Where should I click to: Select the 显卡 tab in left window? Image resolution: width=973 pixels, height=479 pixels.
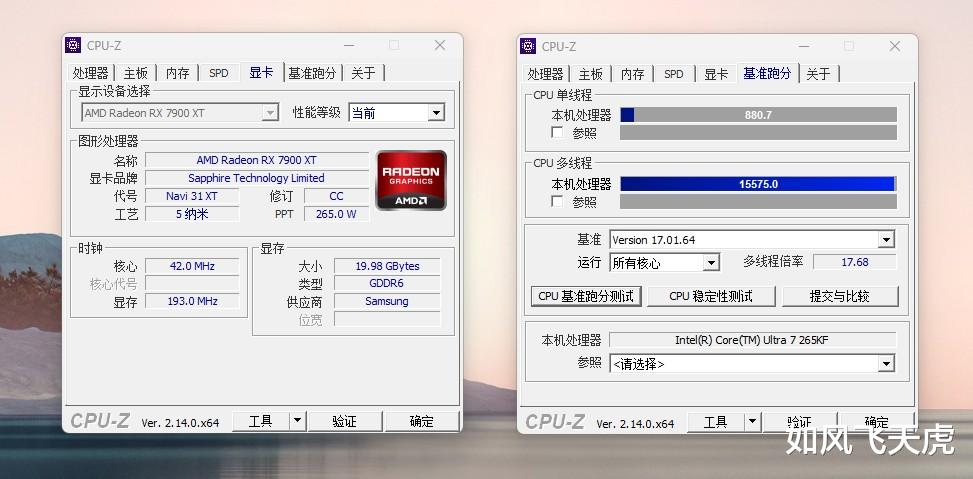click(x=261, y=72)
